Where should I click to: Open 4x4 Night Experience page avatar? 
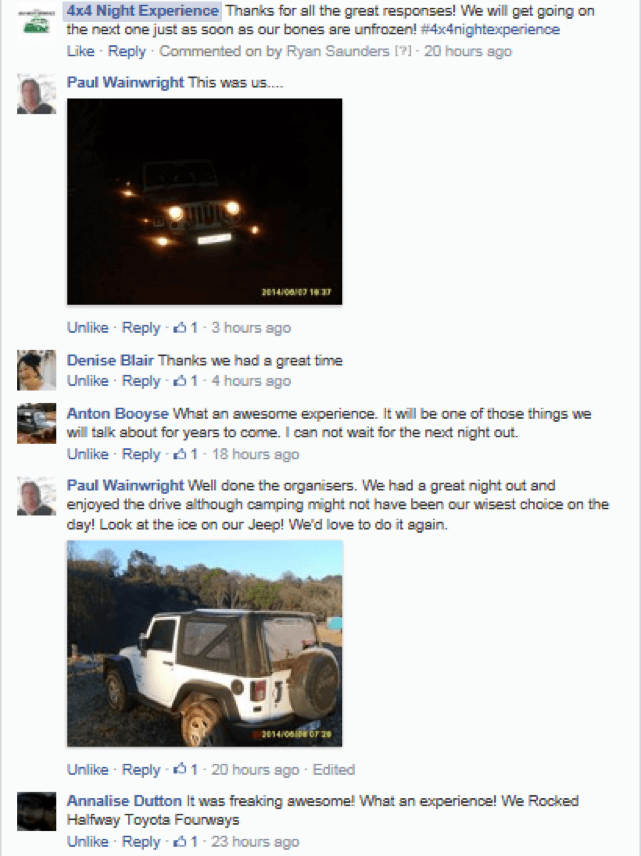(x=37, y=21)
